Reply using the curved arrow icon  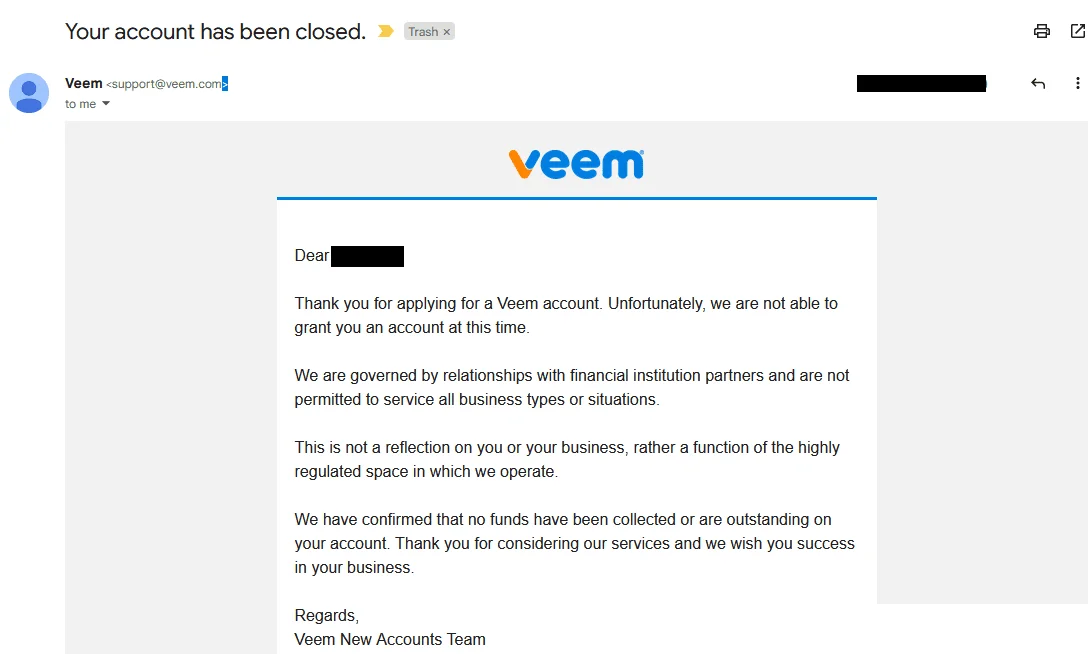pos(1038,83)
